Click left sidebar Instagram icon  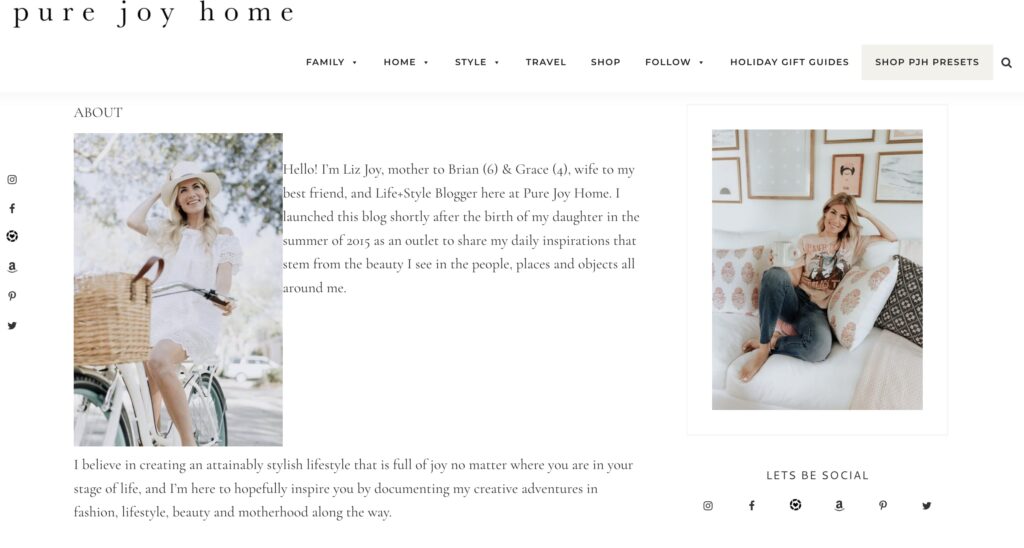coord(12,180)
